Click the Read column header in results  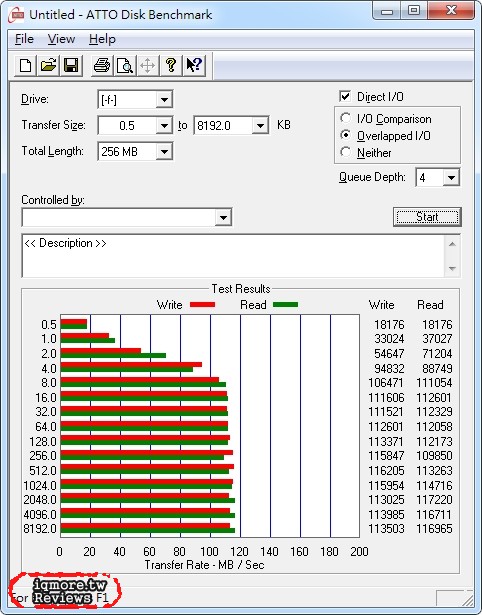tap(430, 305)
